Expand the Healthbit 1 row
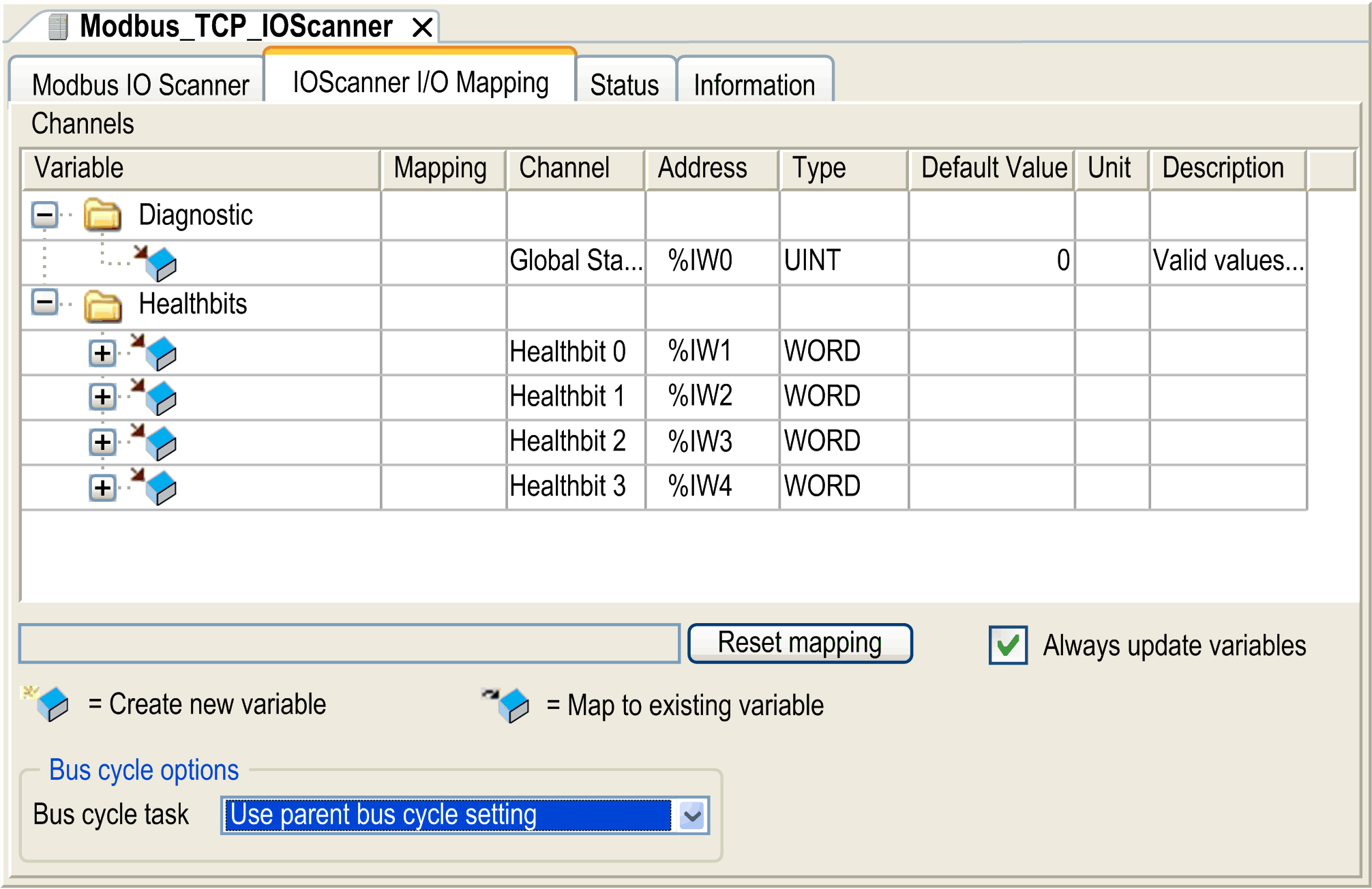 pos(102,397)
